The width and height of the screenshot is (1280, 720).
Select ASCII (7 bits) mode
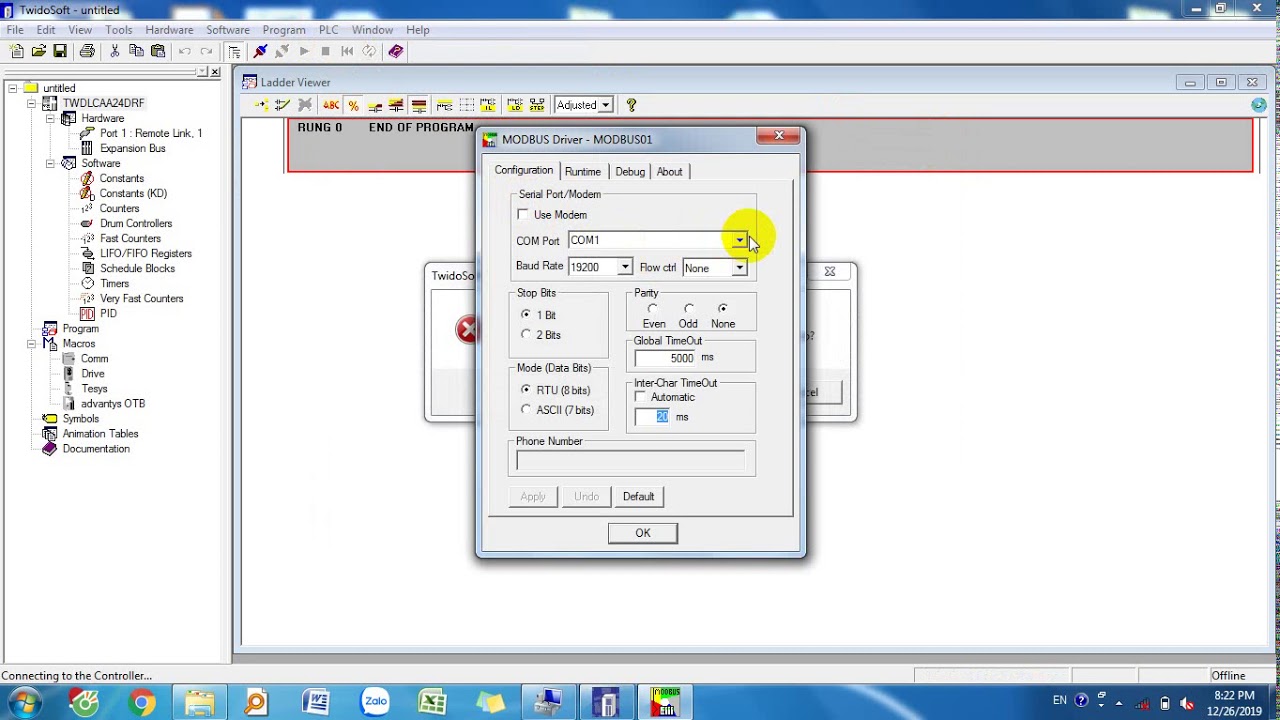tap(526, 410)
